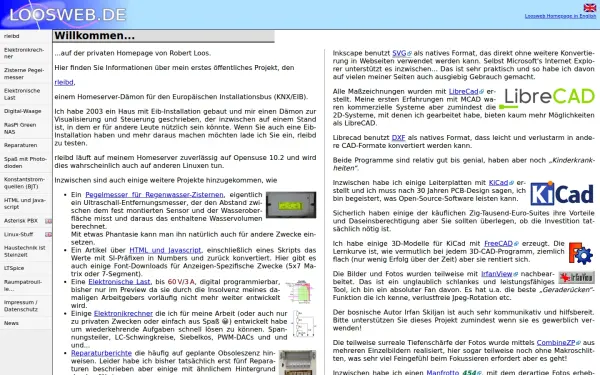The height and width of the screenshot is (375, 600).
Task: Open Elektronische Last sidebar entry
Action: click(x=26, y=94)
